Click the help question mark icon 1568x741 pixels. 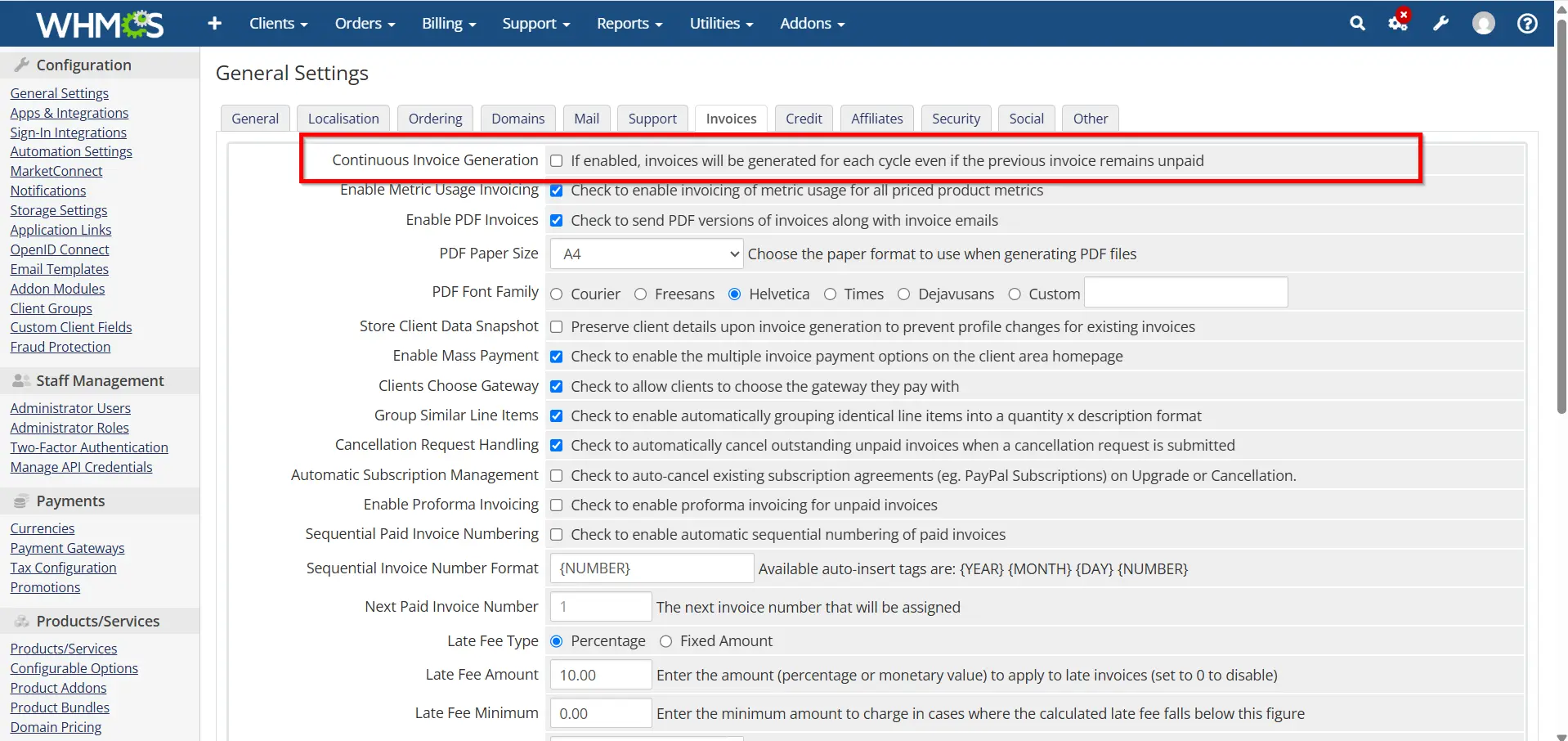(x=1527, y=24)
